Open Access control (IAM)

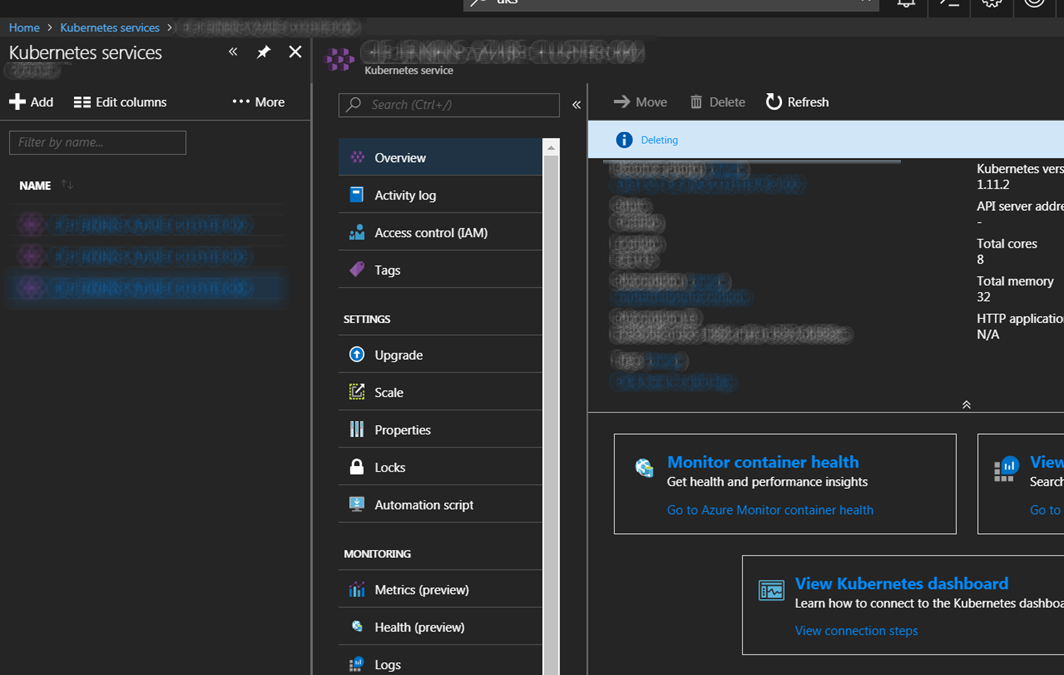click(x=440, y=232)
